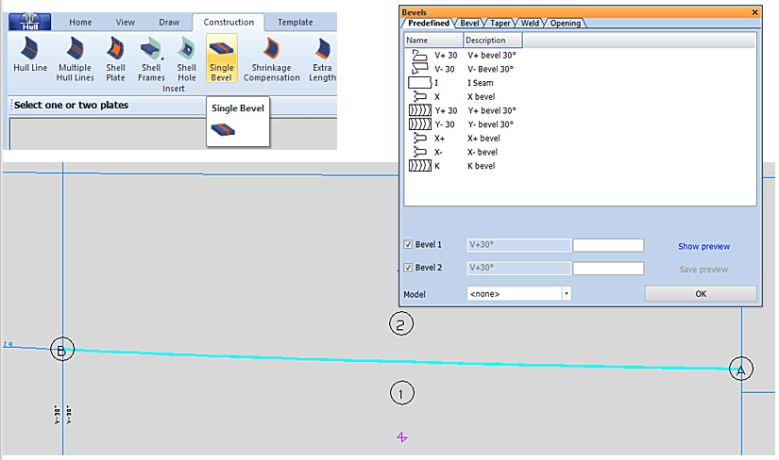Image resolution: width=779 pixels, height=460 pixels.
Task: Click the Extra Length tool
Action: click(x=322, y=58)
